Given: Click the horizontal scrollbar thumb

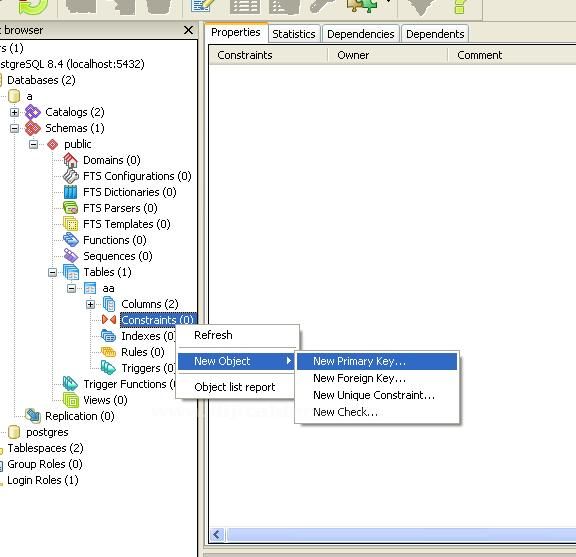Looking at the screenshot, I should [402, 535].
